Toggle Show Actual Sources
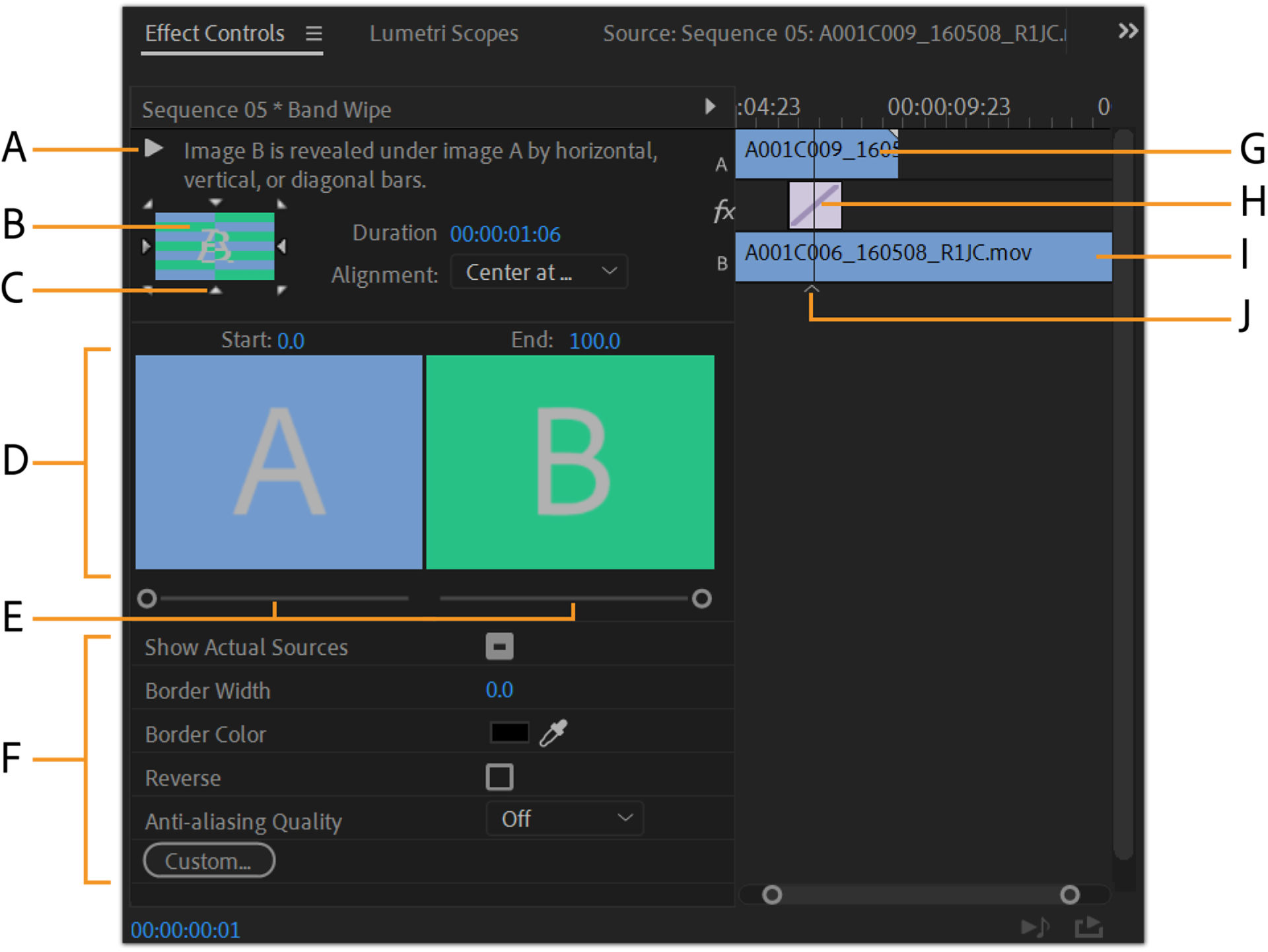The image size is (1268, 952). click(x=499, y=646)
